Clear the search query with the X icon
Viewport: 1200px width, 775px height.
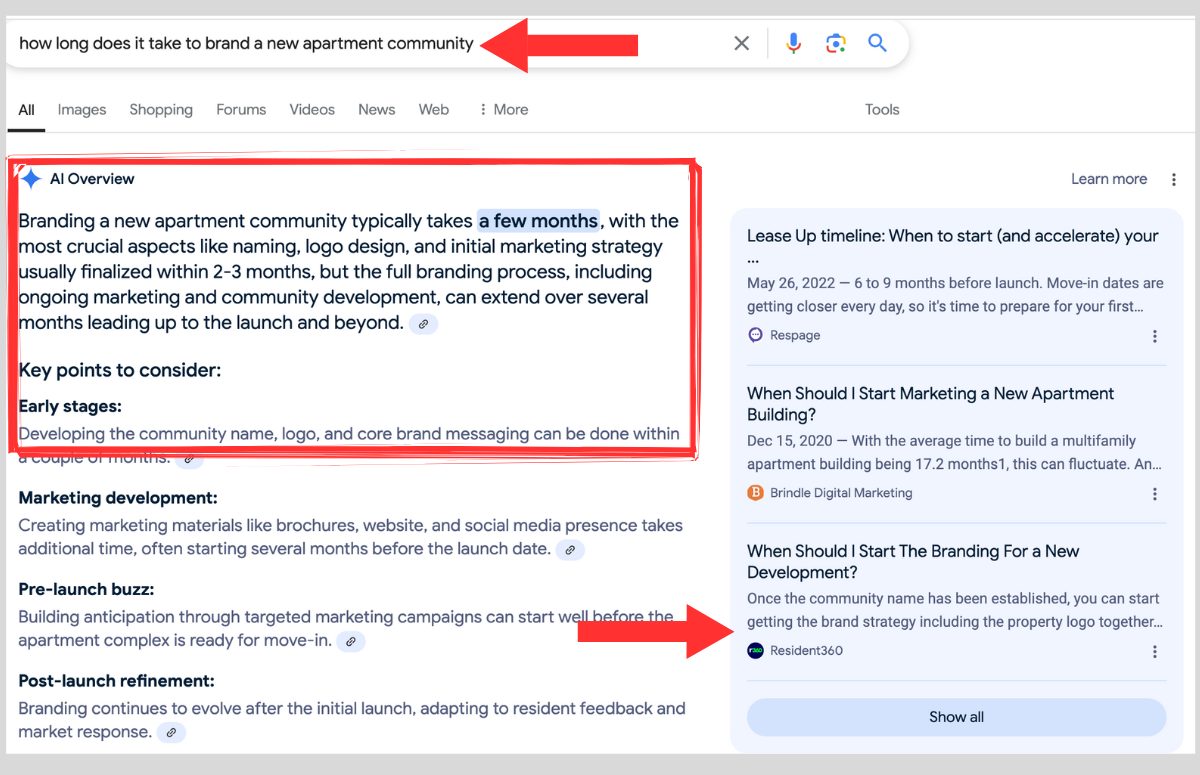[x=741, y=43]
